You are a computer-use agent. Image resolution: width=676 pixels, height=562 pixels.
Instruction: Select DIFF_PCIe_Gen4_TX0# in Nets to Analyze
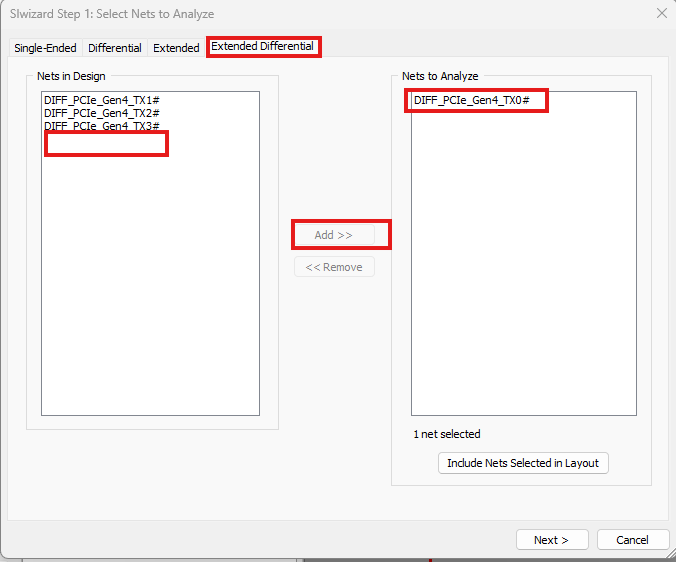click(x=472, y=100)
